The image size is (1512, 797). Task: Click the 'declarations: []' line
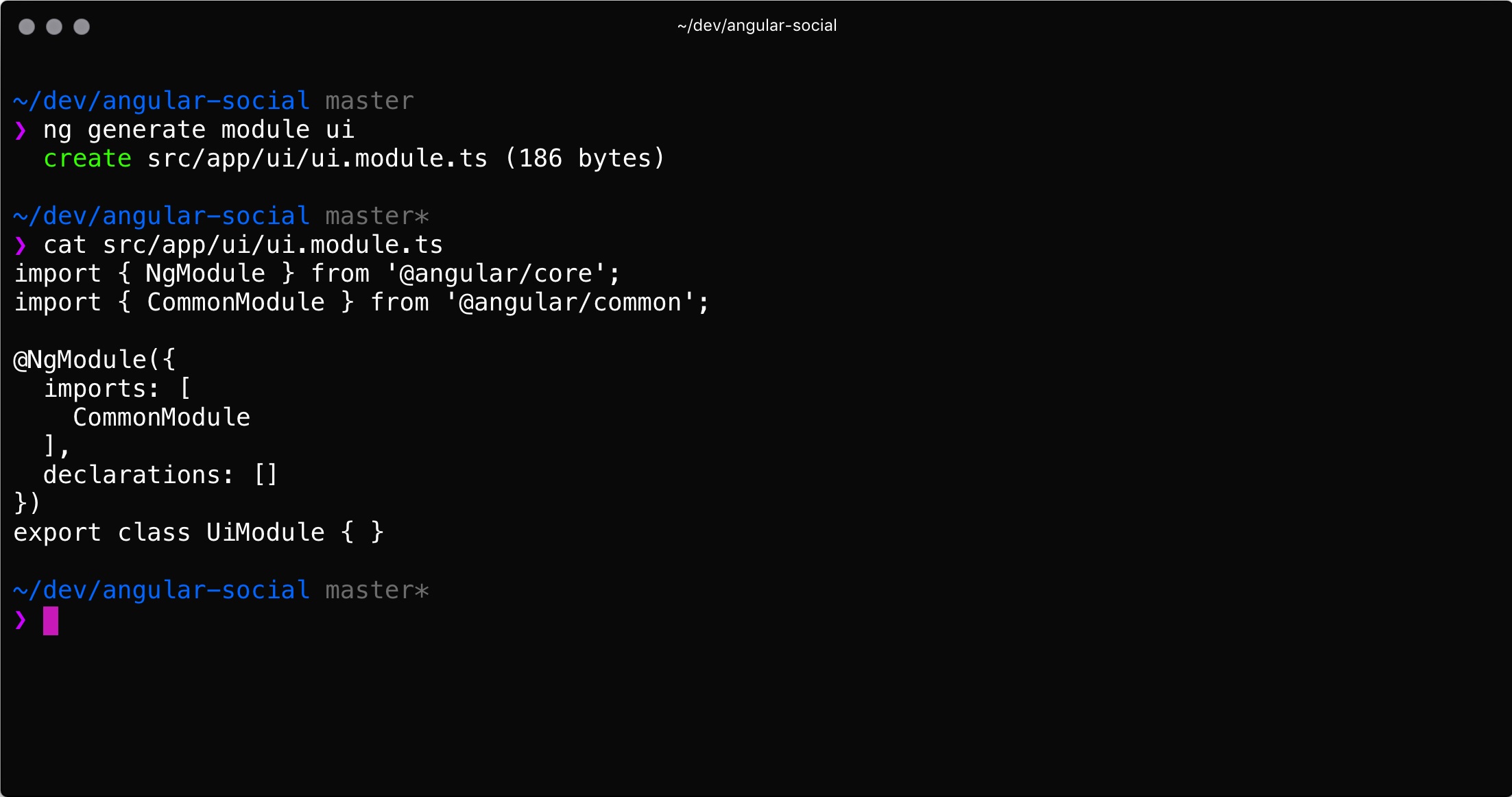point(160,475)
